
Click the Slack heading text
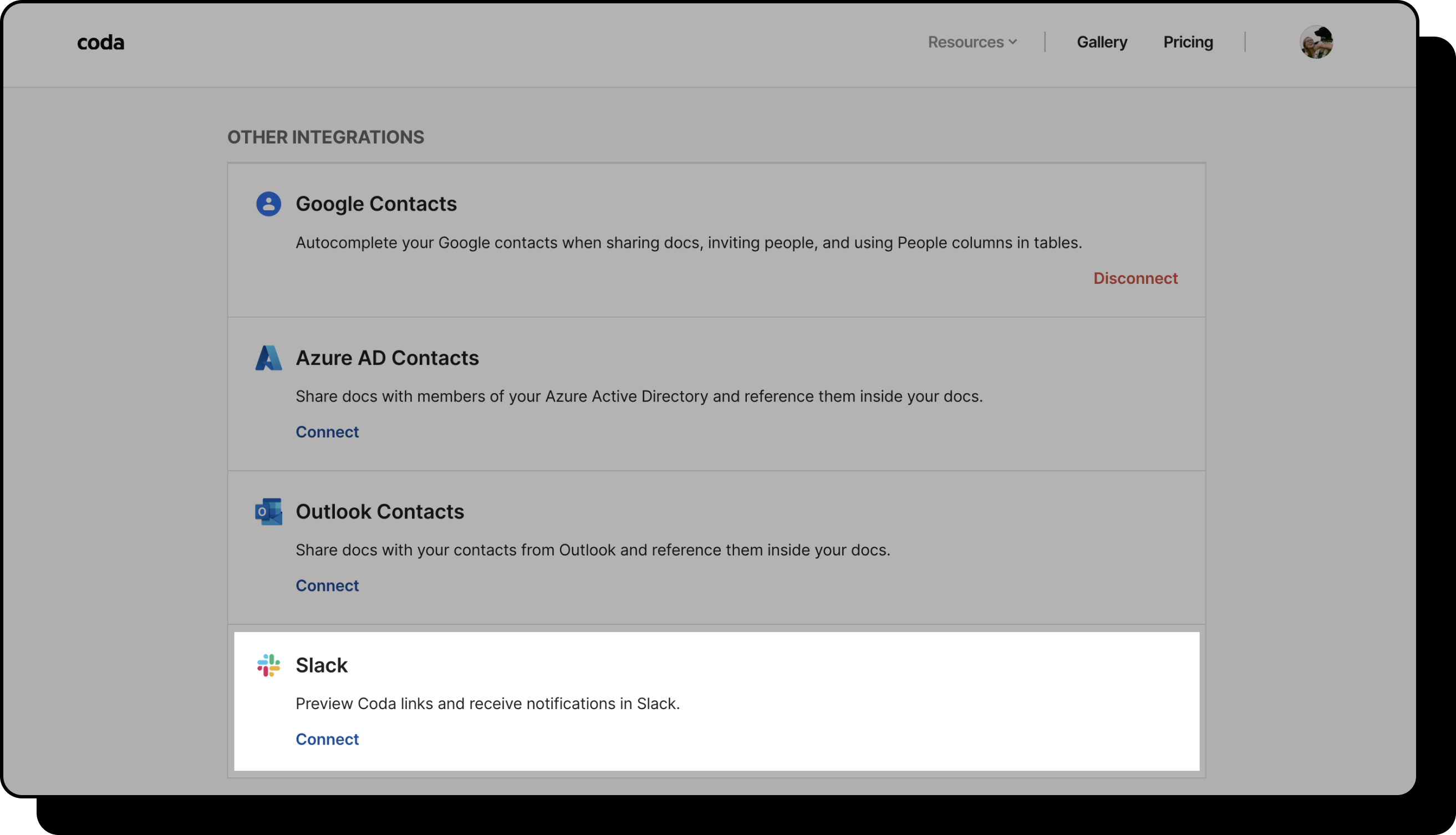[321, 665]
